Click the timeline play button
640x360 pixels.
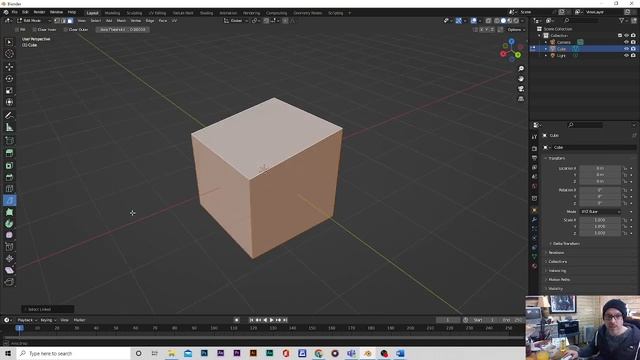(x=271, y=320)
